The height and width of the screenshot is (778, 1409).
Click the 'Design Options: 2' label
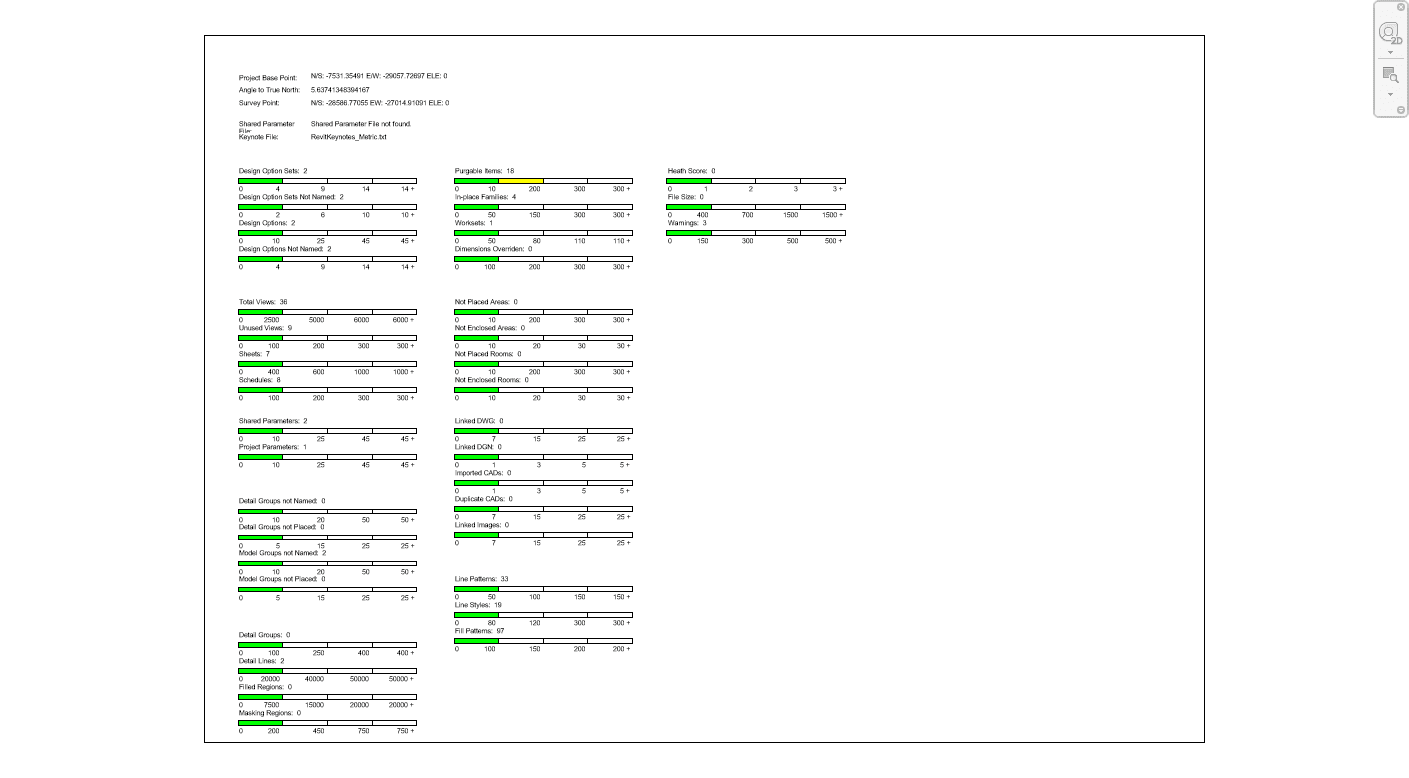tap(267, 223)
